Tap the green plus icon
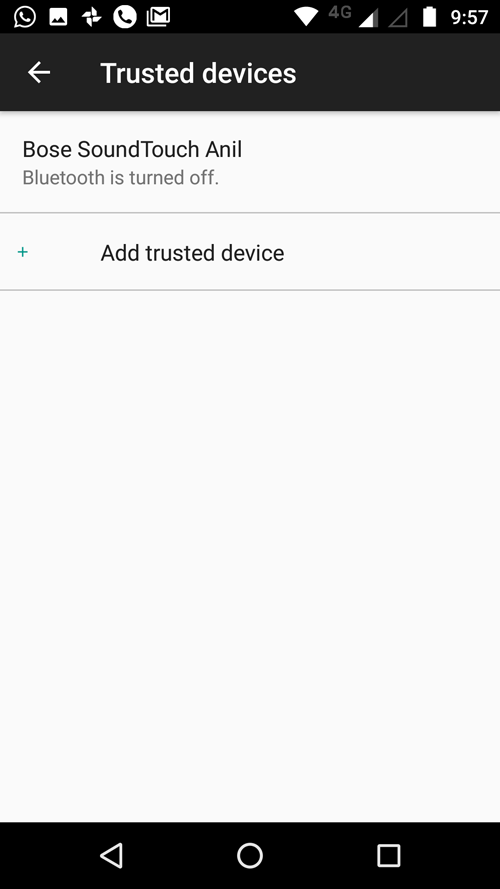 (x=23, y=252)
